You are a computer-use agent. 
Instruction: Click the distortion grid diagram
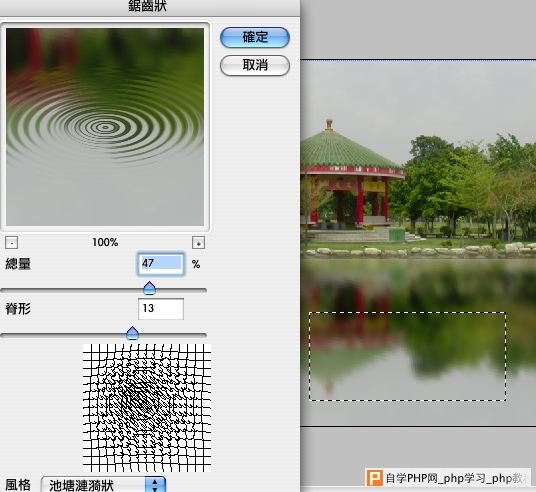pos(147,408)
